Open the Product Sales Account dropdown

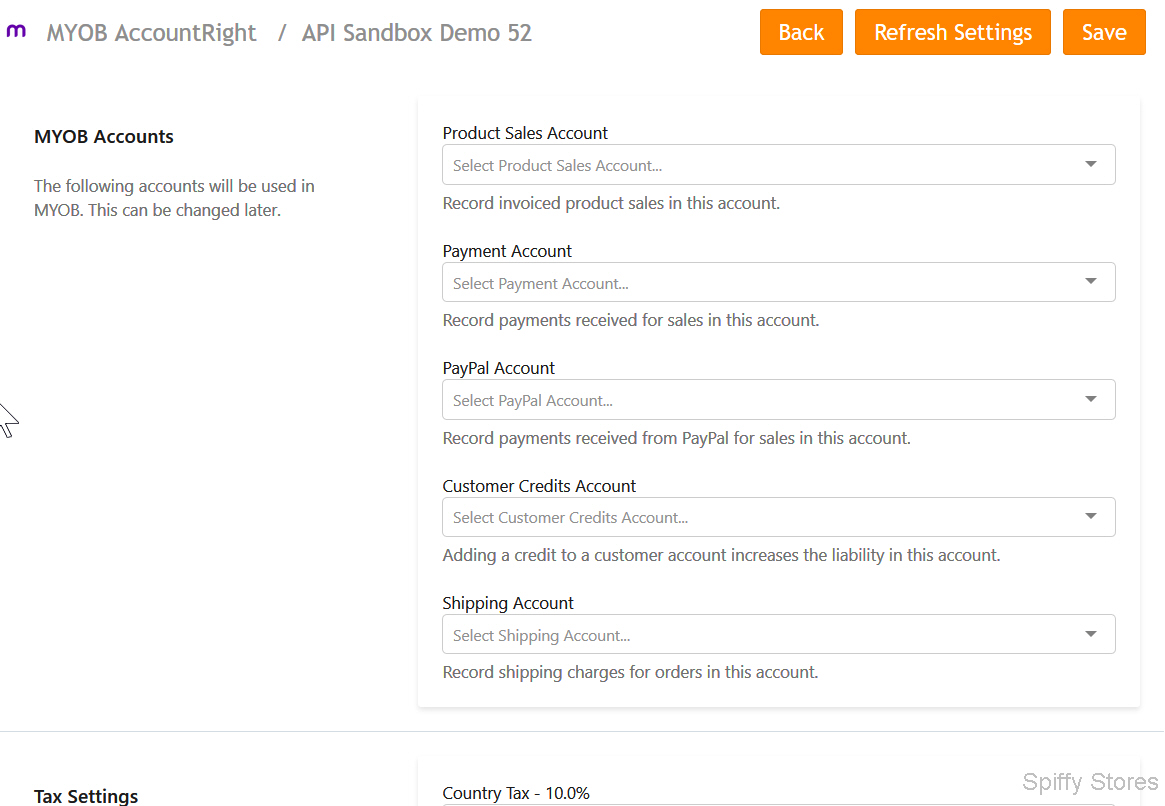point(779,165)
